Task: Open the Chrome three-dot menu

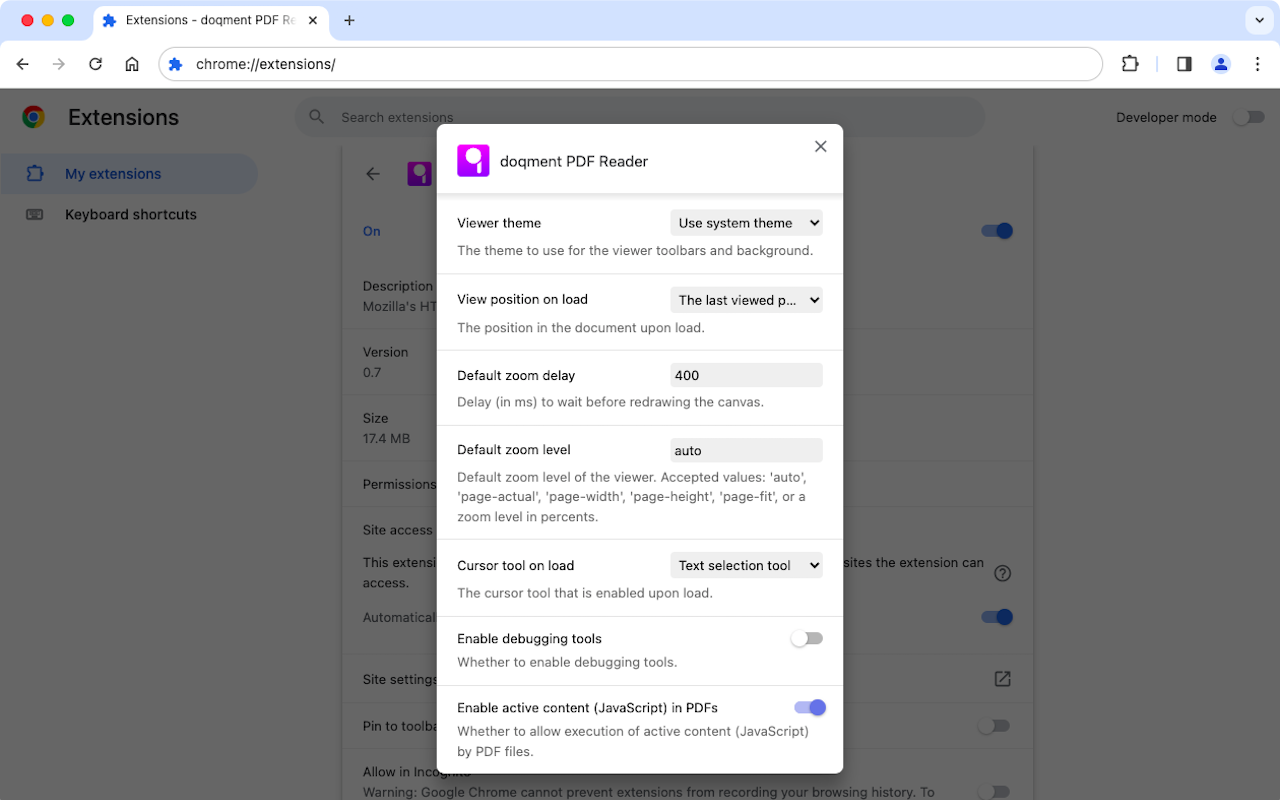Action: click(x=1258, y=64)
